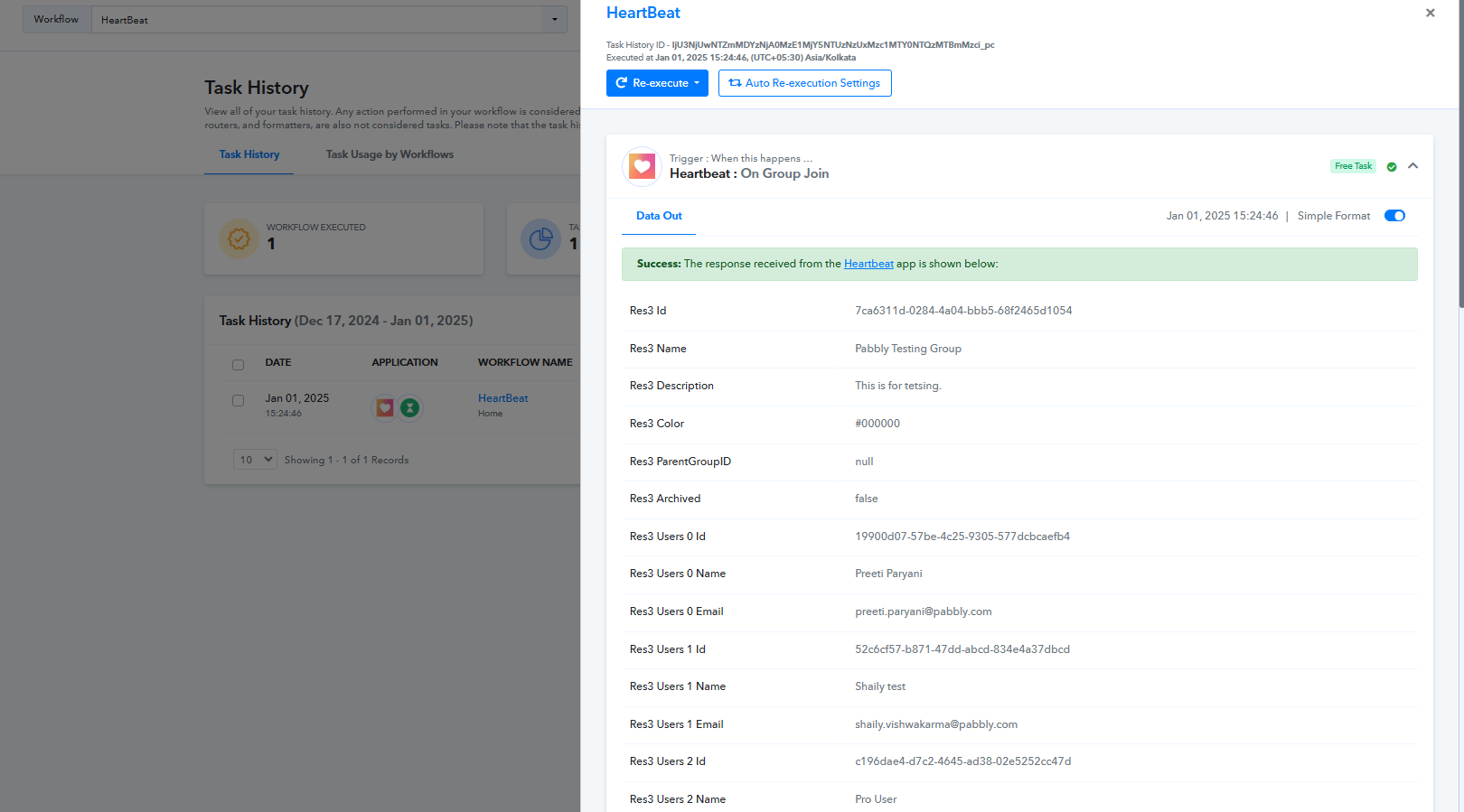Click the Res3 Color field label
This screenshot has width=1464, height=812.
point(657,424)
